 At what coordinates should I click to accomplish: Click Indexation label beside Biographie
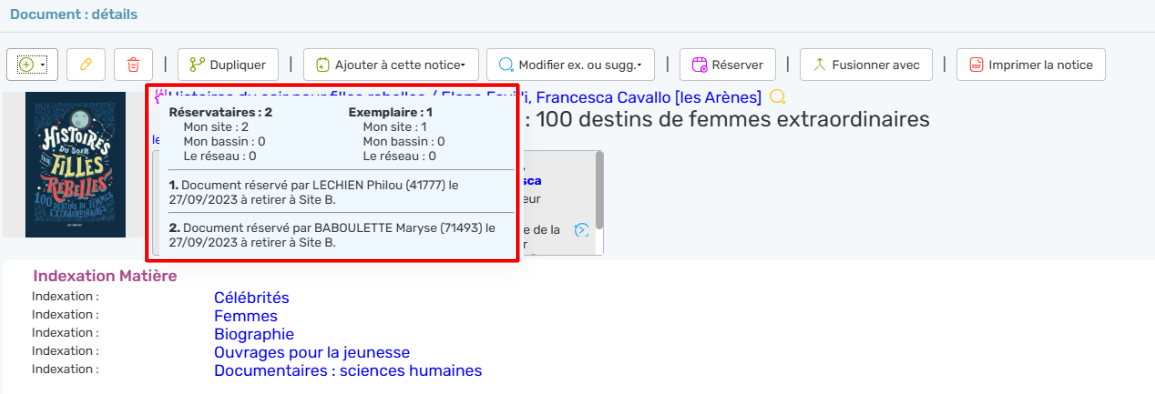(66, 332)
